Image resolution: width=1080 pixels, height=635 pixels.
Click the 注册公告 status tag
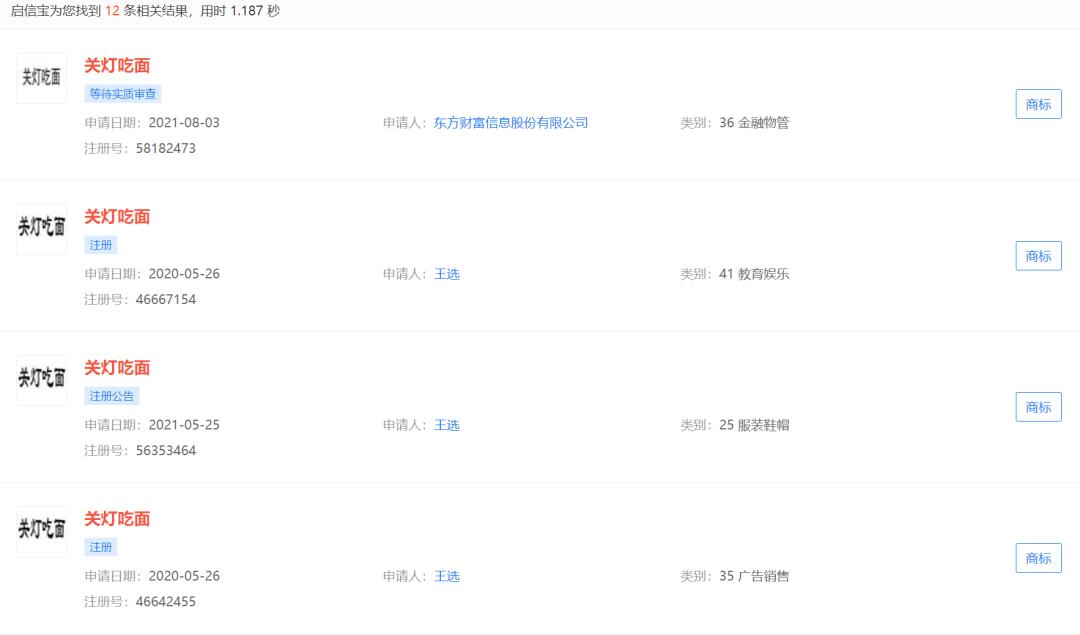(x=112, y=396)
